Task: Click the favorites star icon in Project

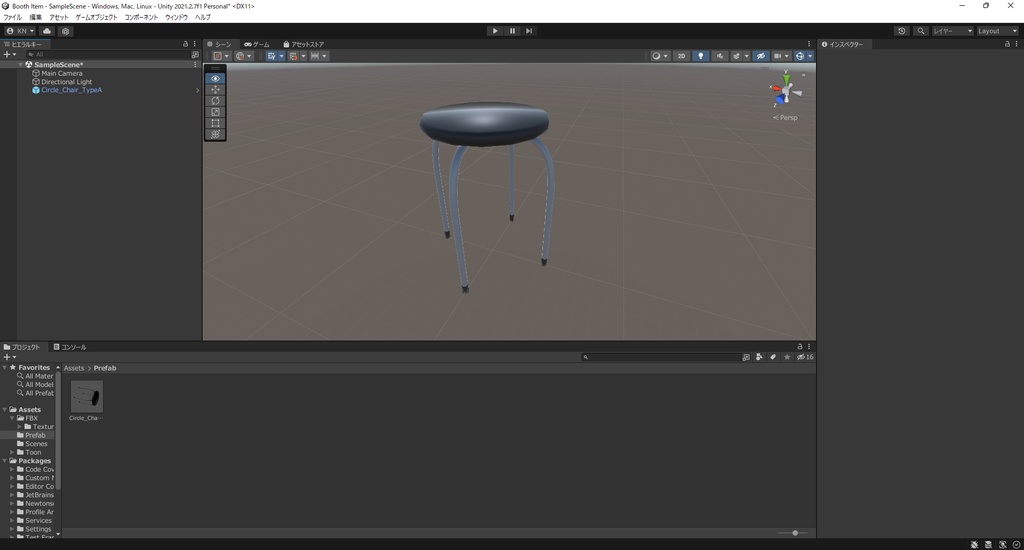Action: [x=787, y=357]
